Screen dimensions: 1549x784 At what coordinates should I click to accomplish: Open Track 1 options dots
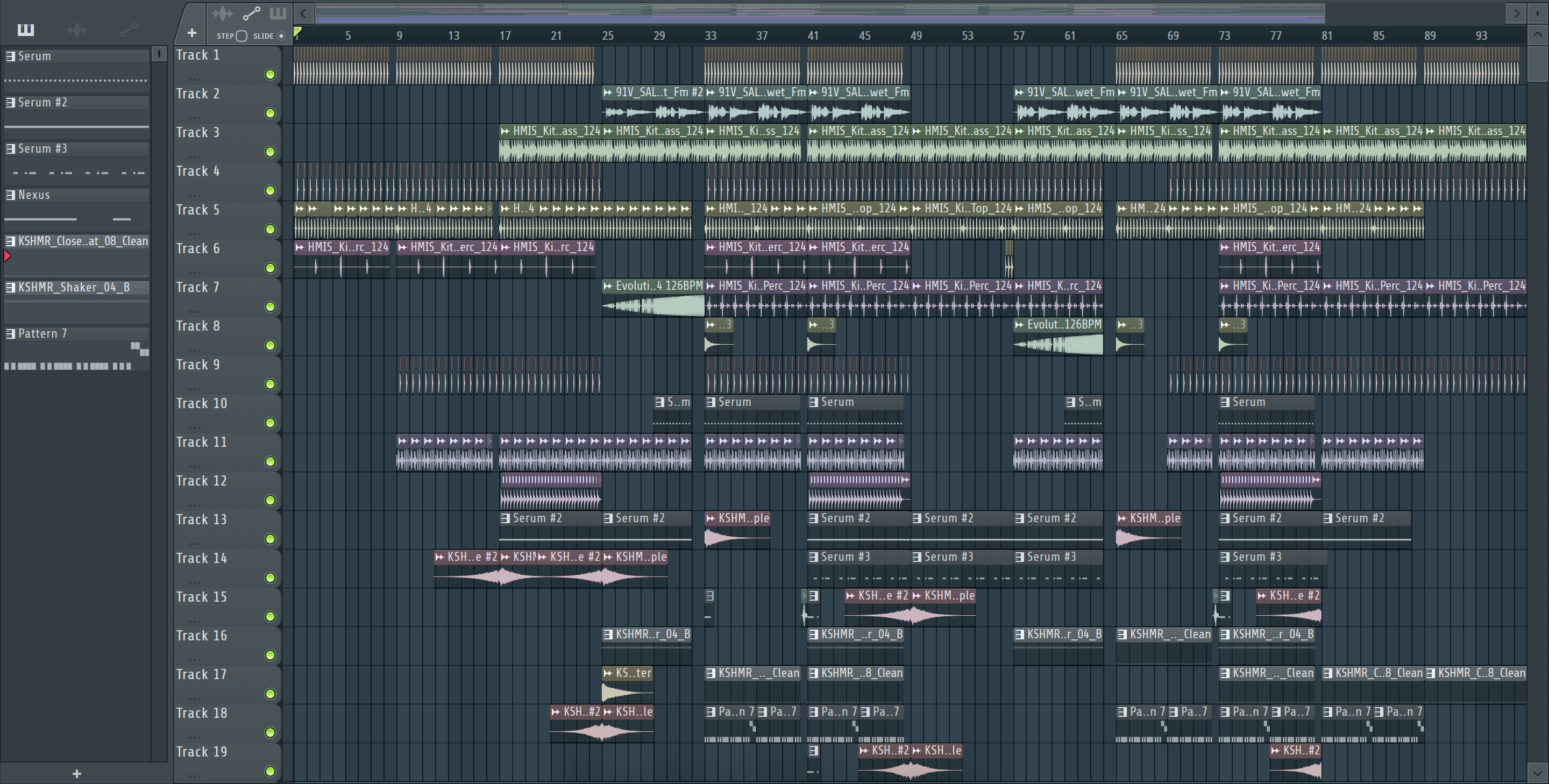[194, 79]
